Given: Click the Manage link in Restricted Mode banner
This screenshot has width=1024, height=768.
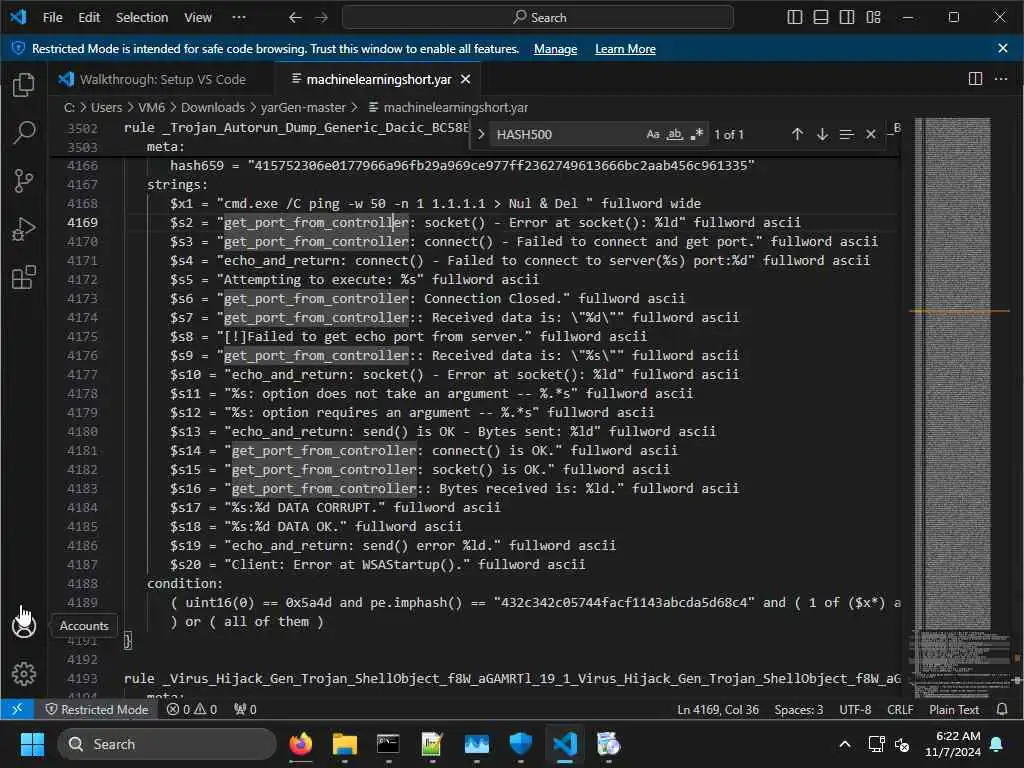Looking at the screenshot, I should 555,49.
